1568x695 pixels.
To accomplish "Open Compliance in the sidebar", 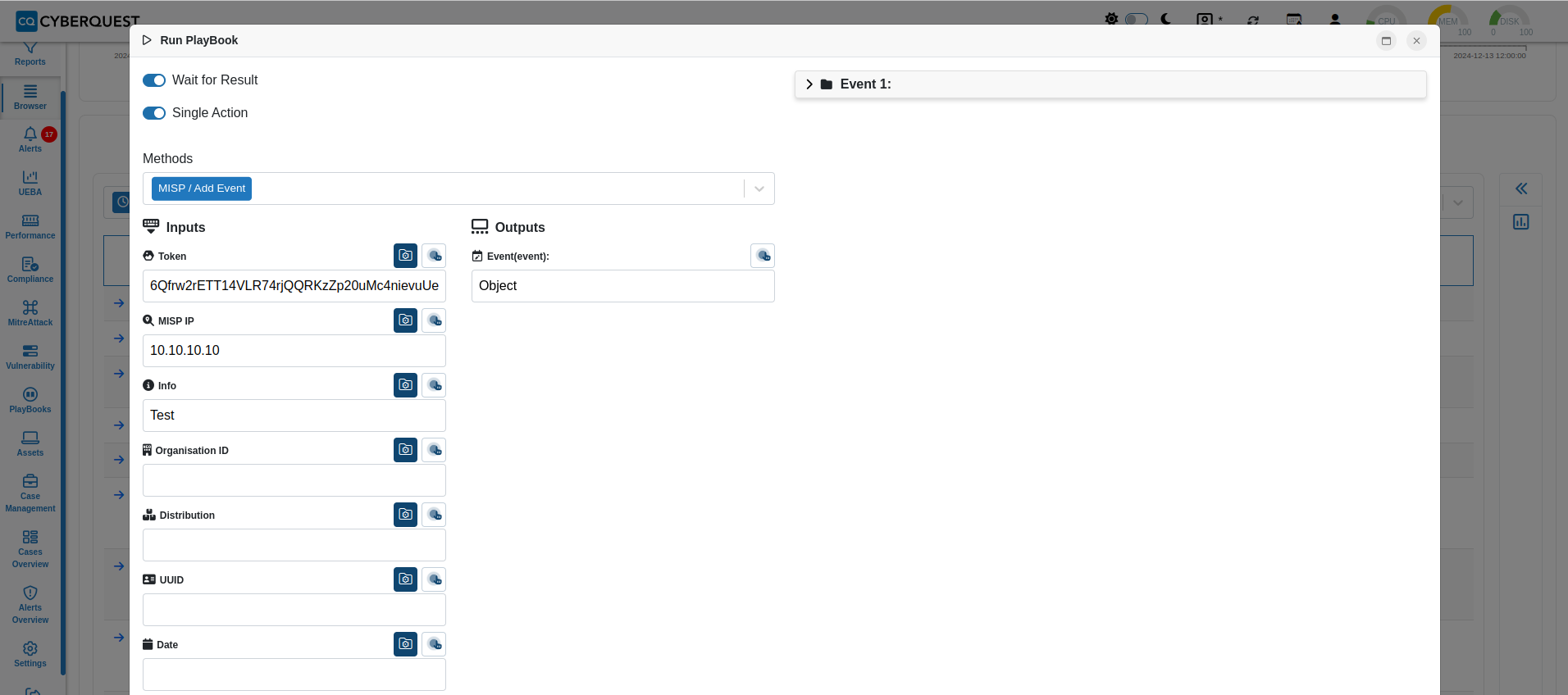I will pos(30,270).
